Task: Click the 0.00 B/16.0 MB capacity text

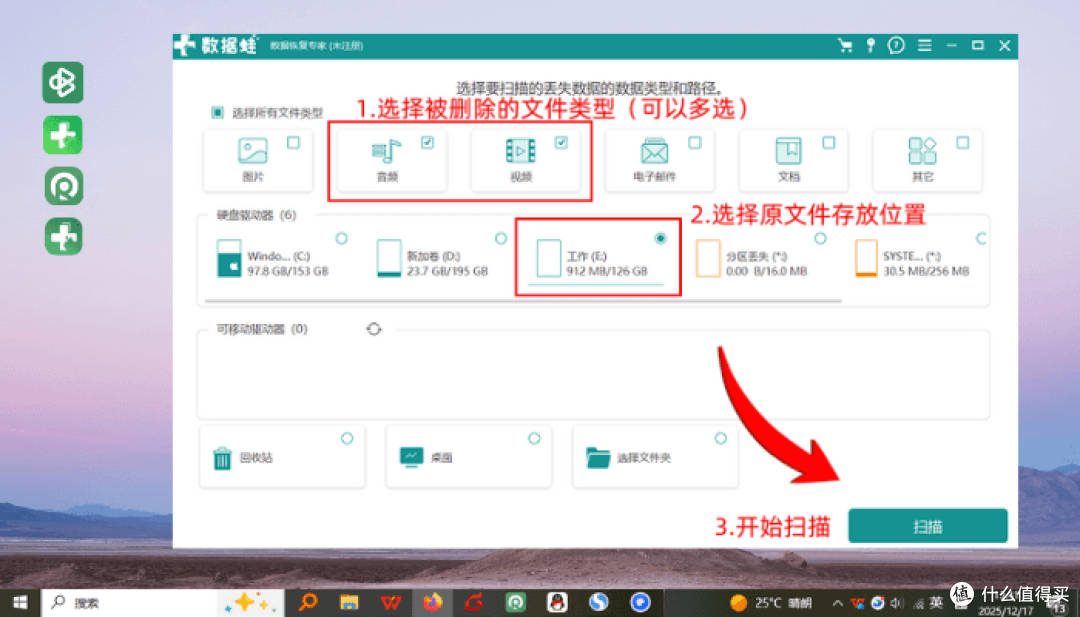Action: (766, 271)
